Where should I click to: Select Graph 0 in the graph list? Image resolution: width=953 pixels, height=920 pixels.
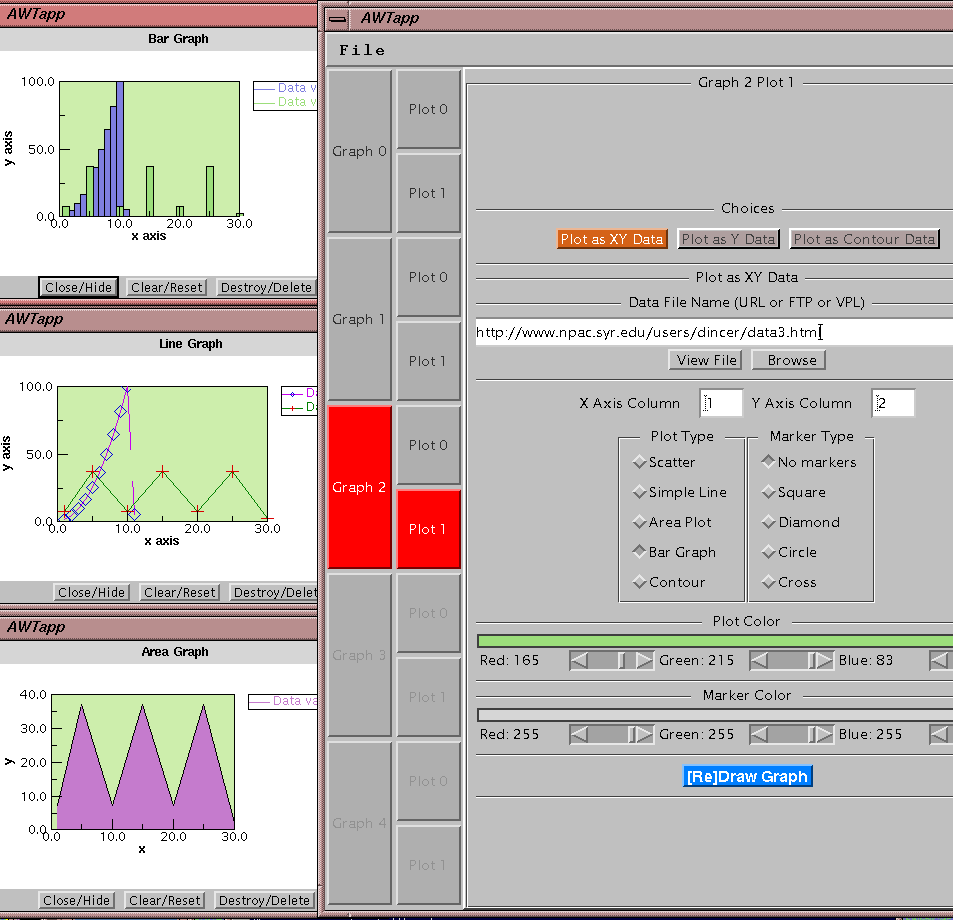pos(359,151)
